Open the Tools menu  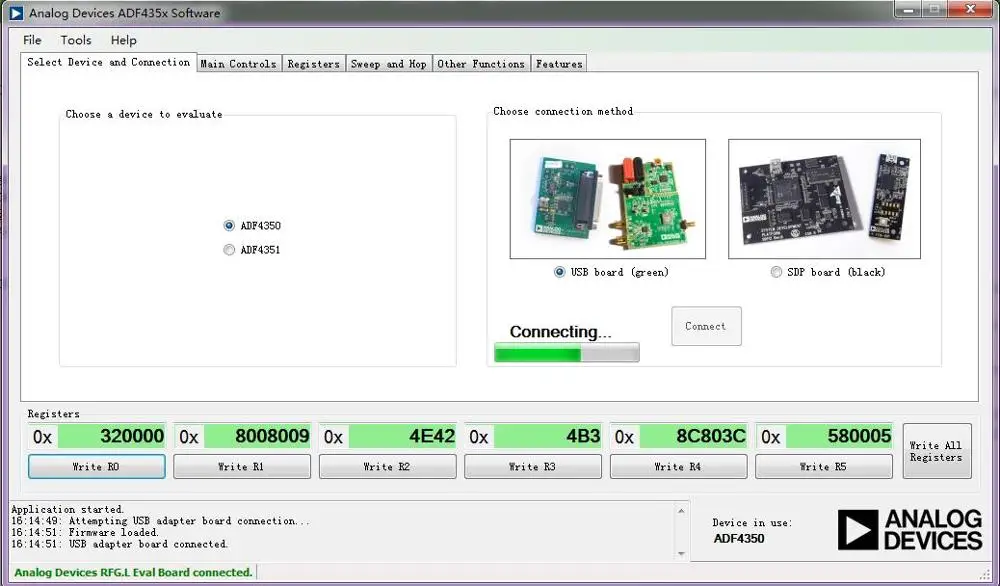[x=76, y=40]
